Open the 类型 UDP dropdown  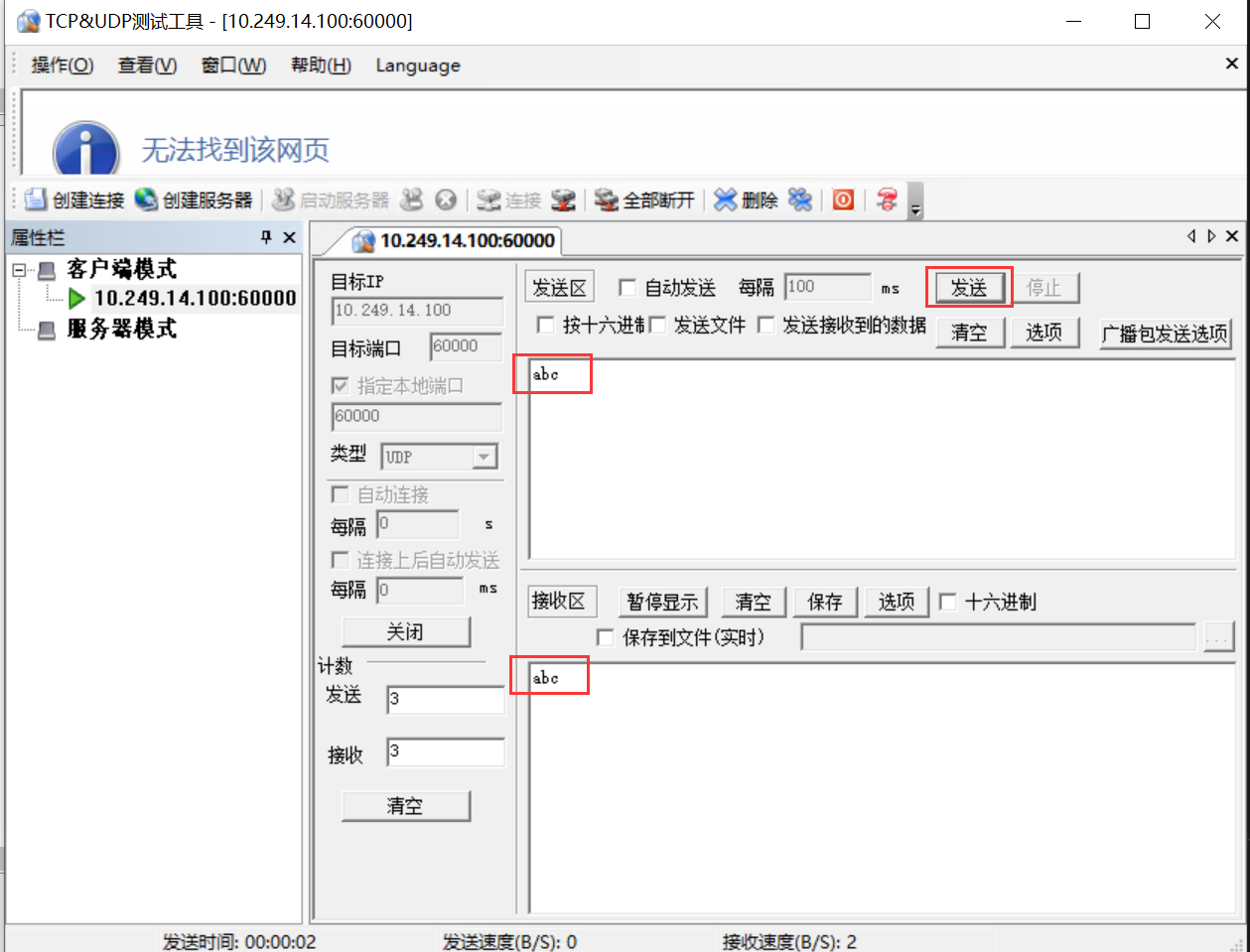click(484, 457)
